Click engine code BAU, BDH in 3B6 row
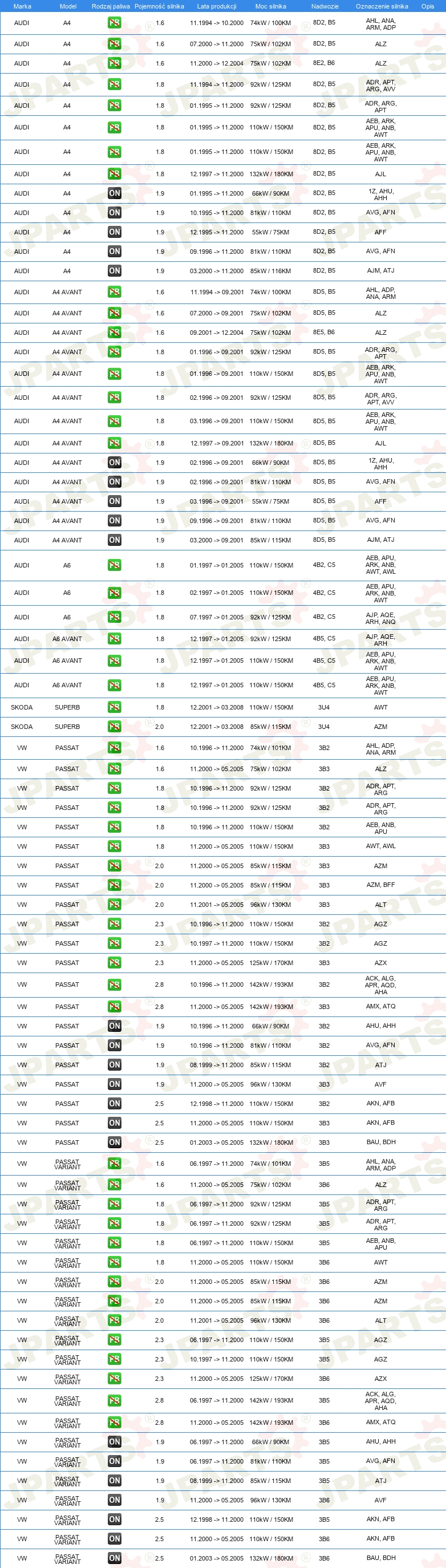This screenshot has height=1568, width=446. coord(381,1558)
